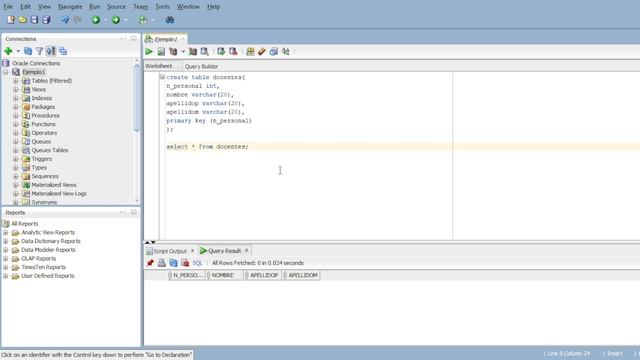This screenshot has width=640, height=360.
Task: Open the Help menu
Action: pos(213,7)
